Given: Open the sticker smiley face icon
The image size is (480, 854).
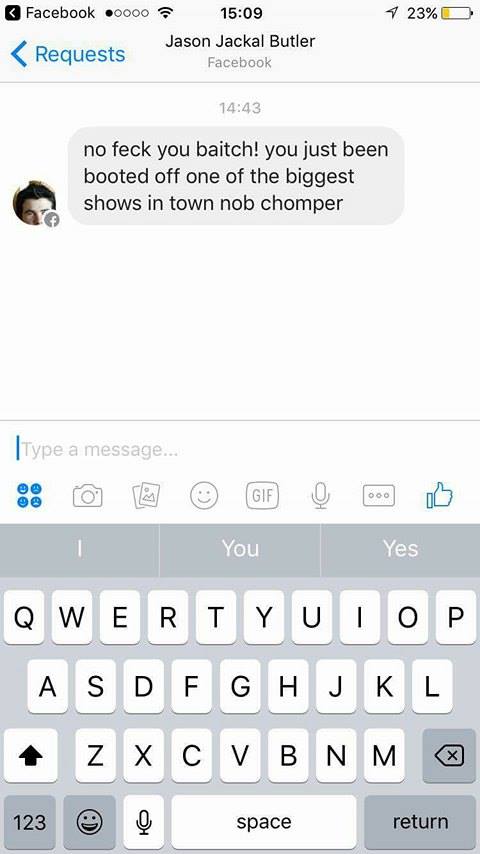Looking at the screenshot, I should click(204, 496).
